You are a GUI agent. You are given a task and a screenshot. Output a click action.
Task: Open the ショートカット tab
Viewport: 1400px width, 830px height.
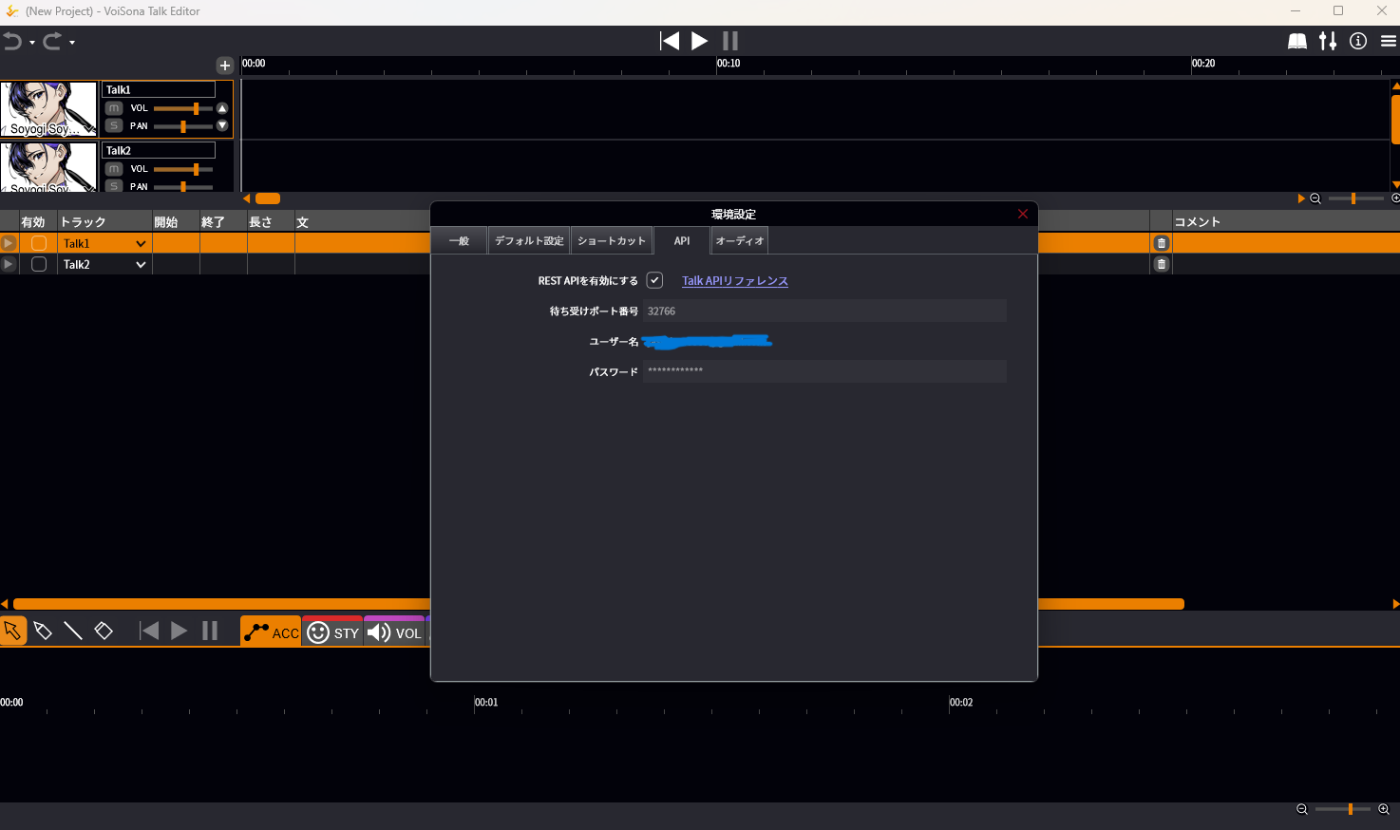pos(612,241)
